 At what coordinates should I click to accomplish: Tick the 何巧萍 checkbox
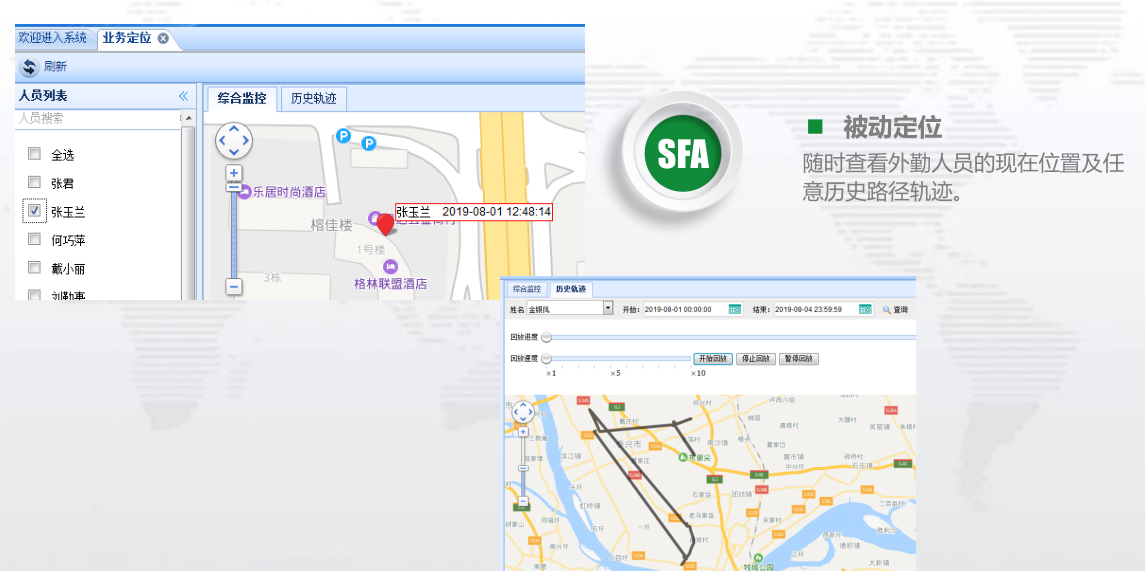34,239
